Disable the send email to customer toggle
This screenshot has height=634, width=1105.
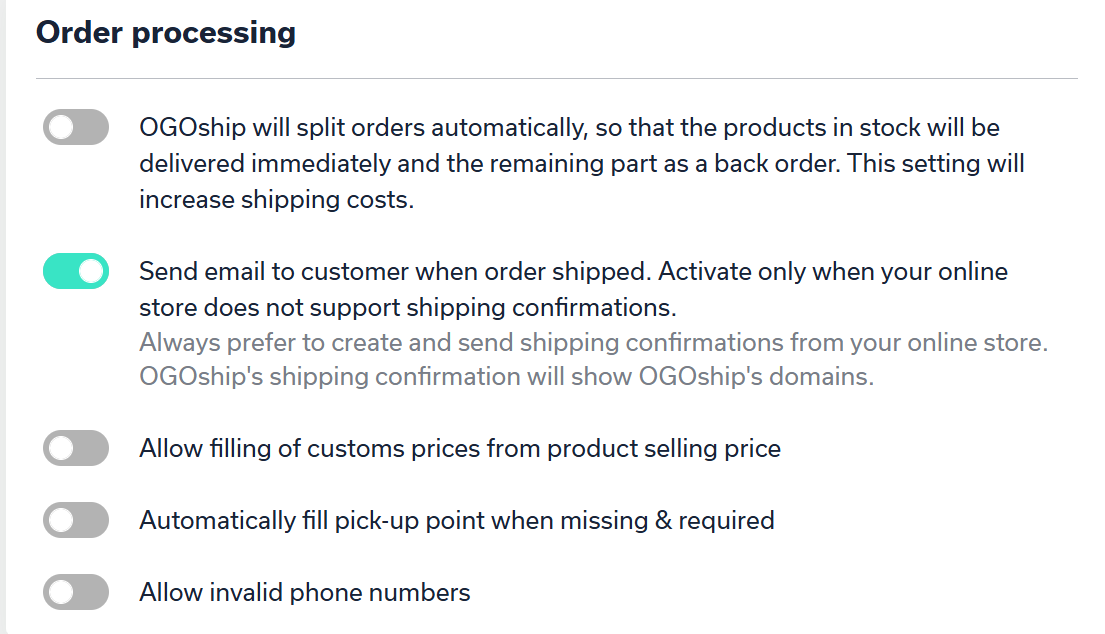[x=76, y=272]
